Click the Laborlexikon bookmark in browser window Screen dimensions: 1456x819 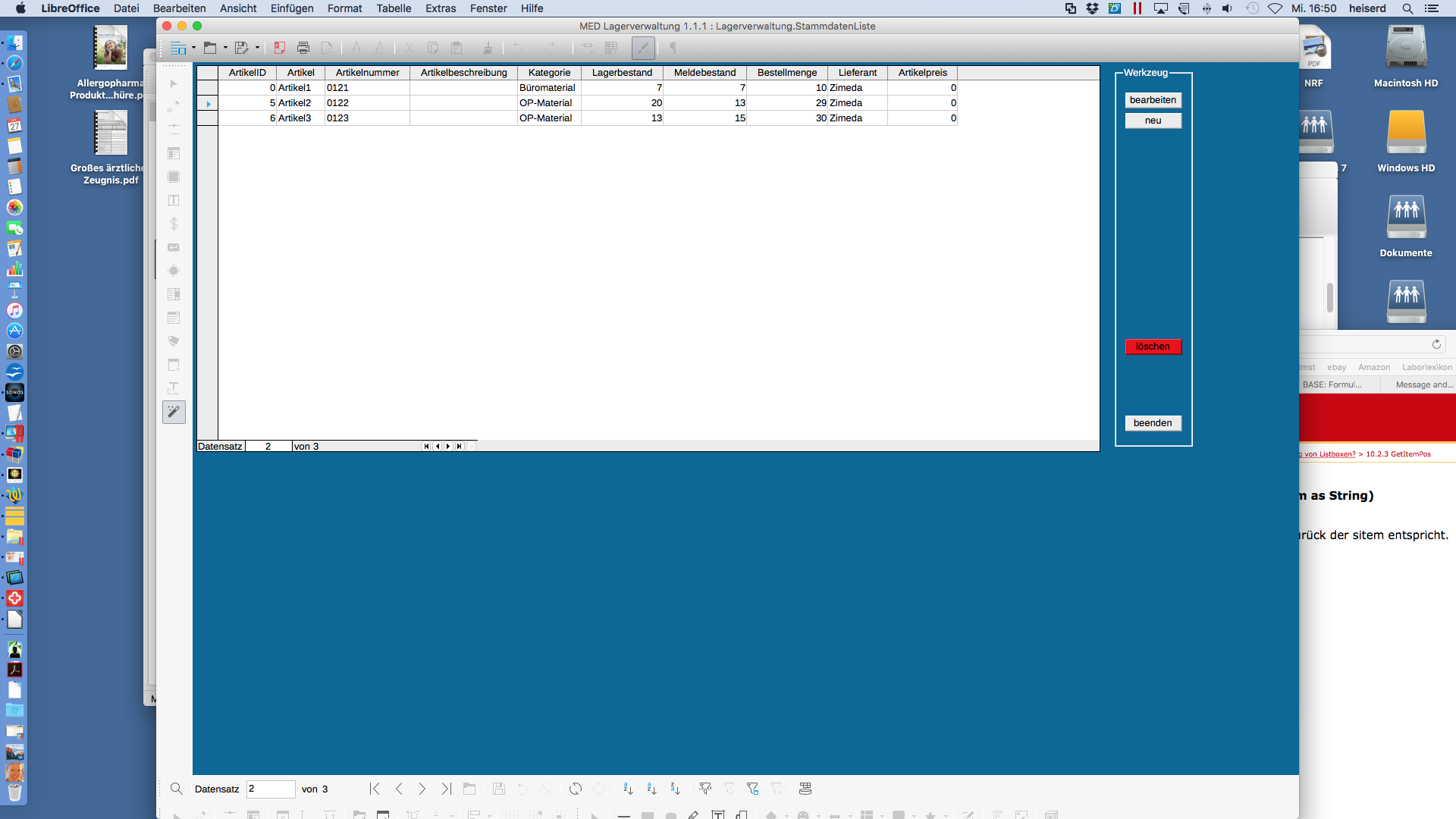pos(1427,367)
